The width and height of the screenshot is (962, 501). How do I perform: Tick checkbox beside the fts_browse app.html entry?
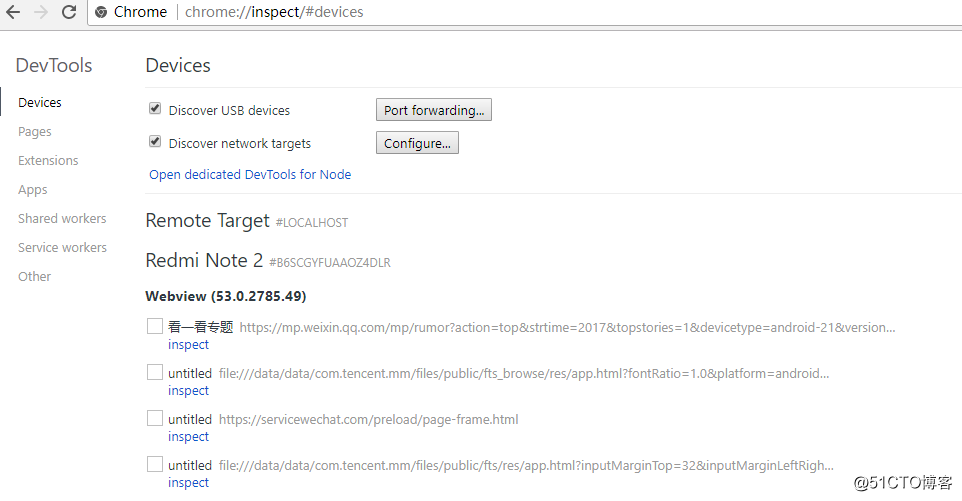(x=155, y=372)
